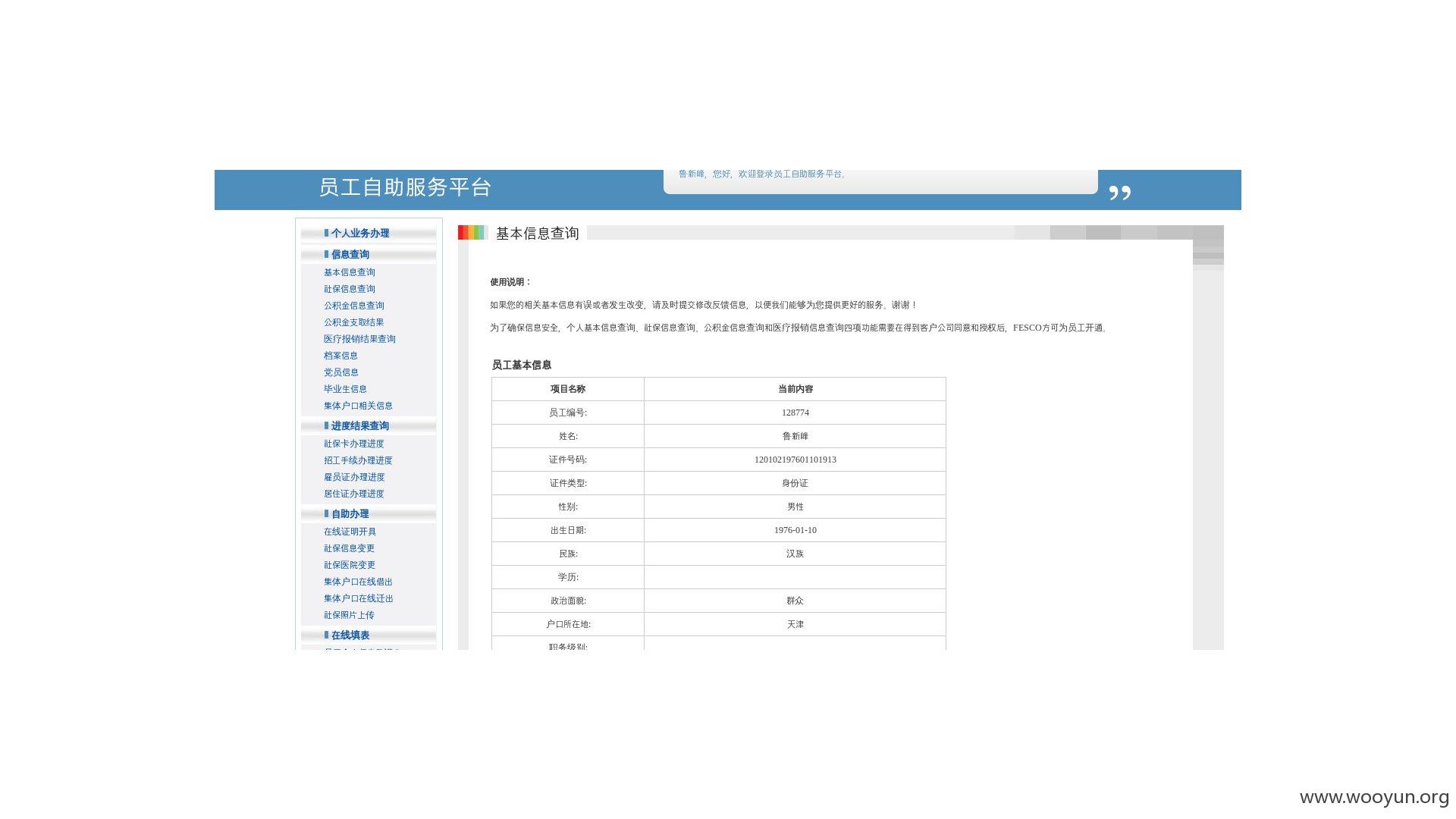Click the 基本信息查询 page heading
This screenshot has height=819, width=1456.
(538, 234)
